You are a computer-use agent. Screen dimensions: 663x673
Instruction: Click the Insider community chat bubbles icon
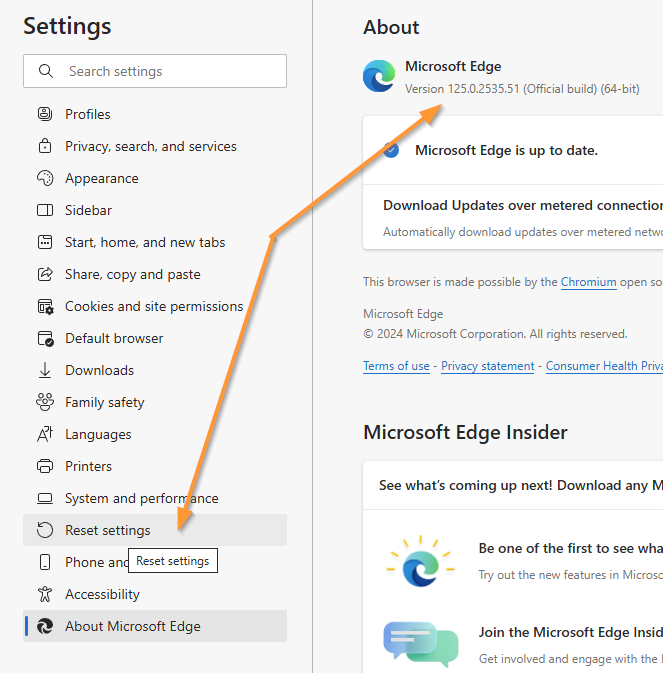421,644
